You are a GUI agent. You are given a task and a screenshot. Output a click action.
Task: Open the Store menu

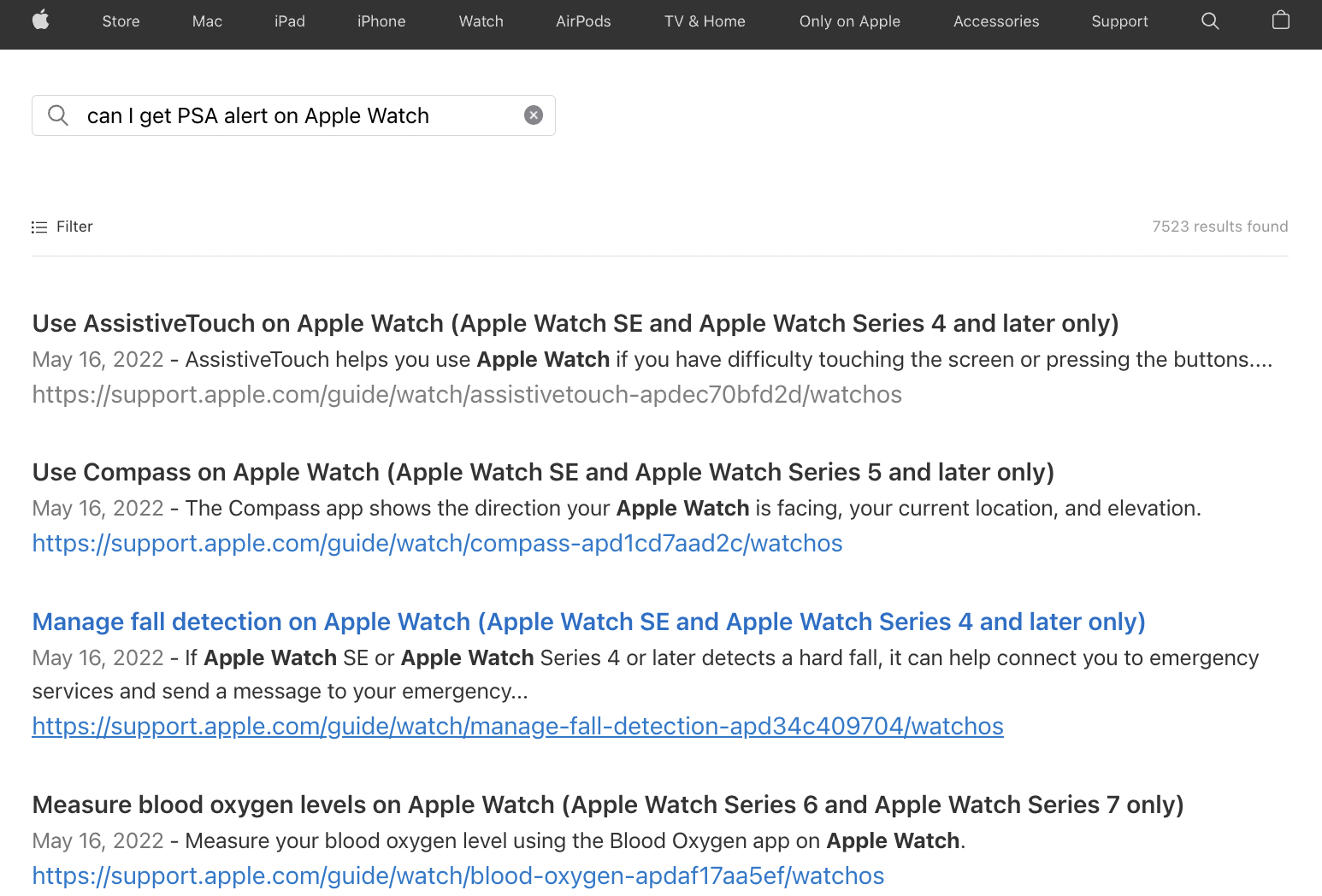click(x=121, y=21)
